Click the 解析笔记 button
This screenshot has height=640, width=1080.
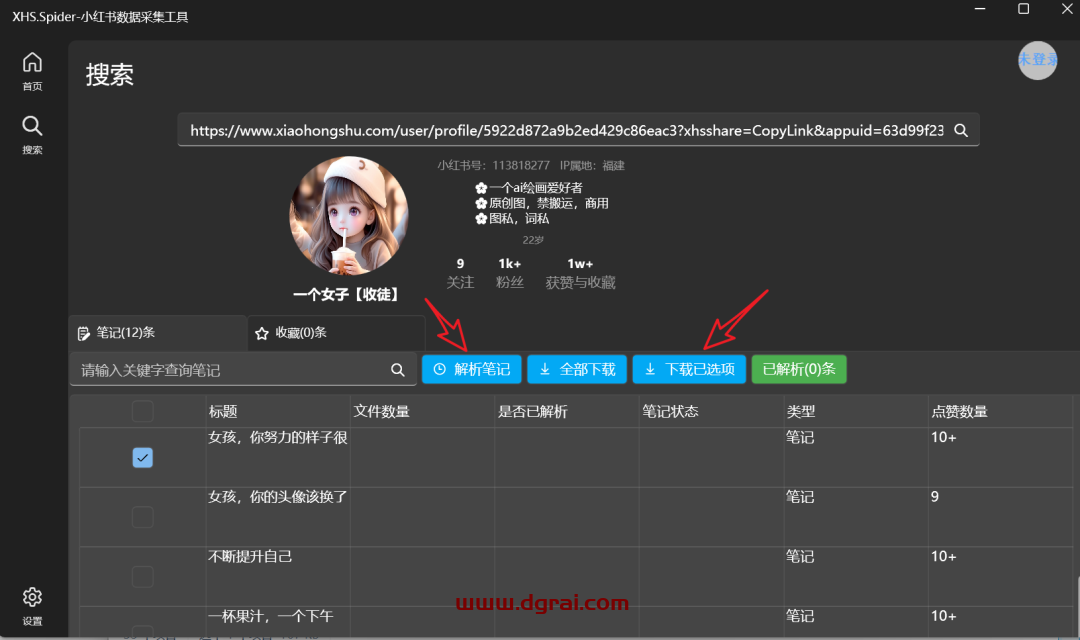472,369
